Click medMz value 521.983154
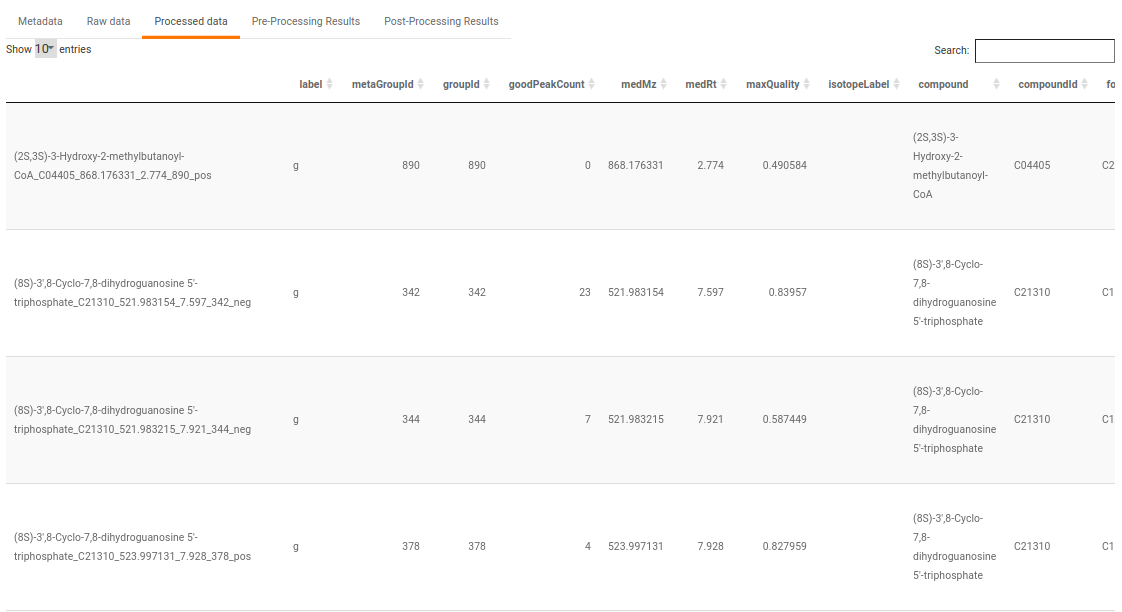 click(x=635, y=292)
